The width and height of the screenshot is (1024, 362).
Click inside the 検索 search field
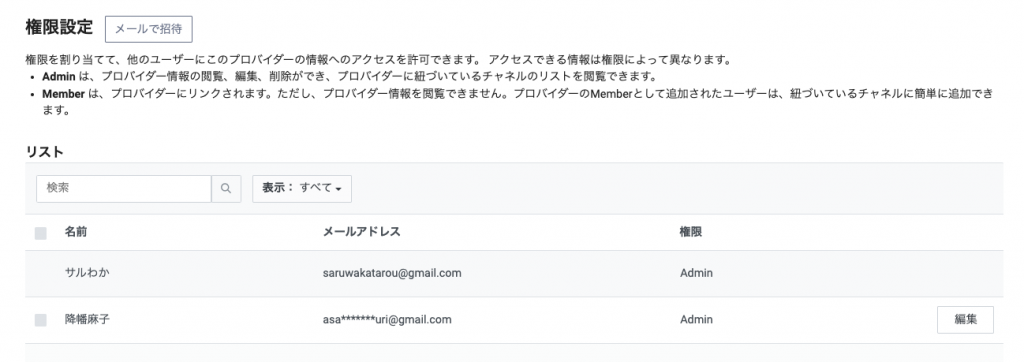point(123,188)
